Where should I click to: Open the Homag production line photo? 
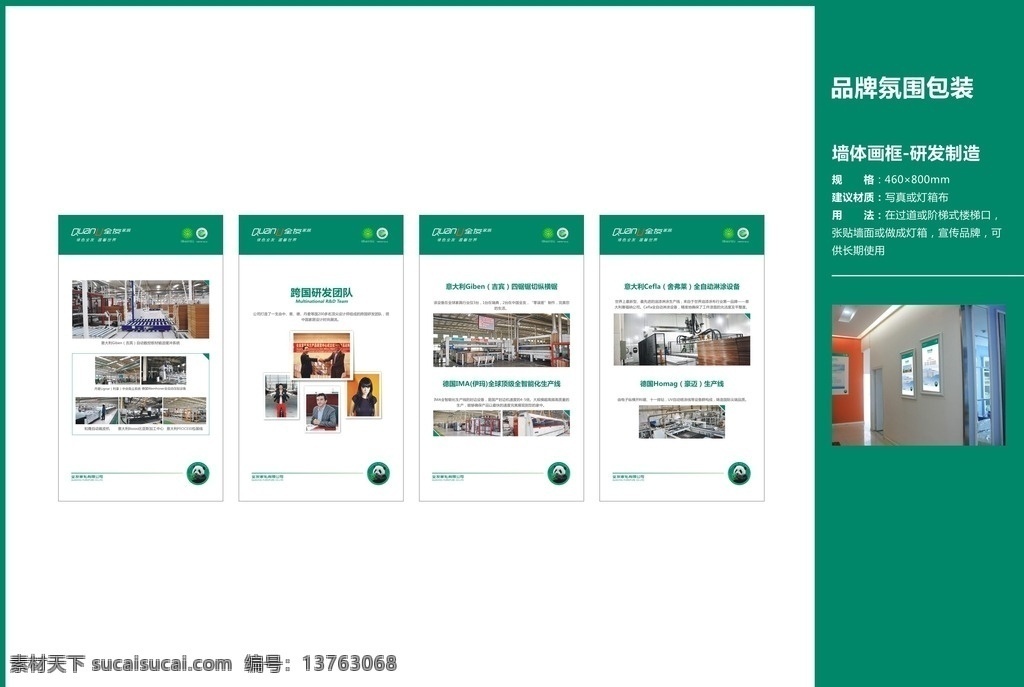682,421
